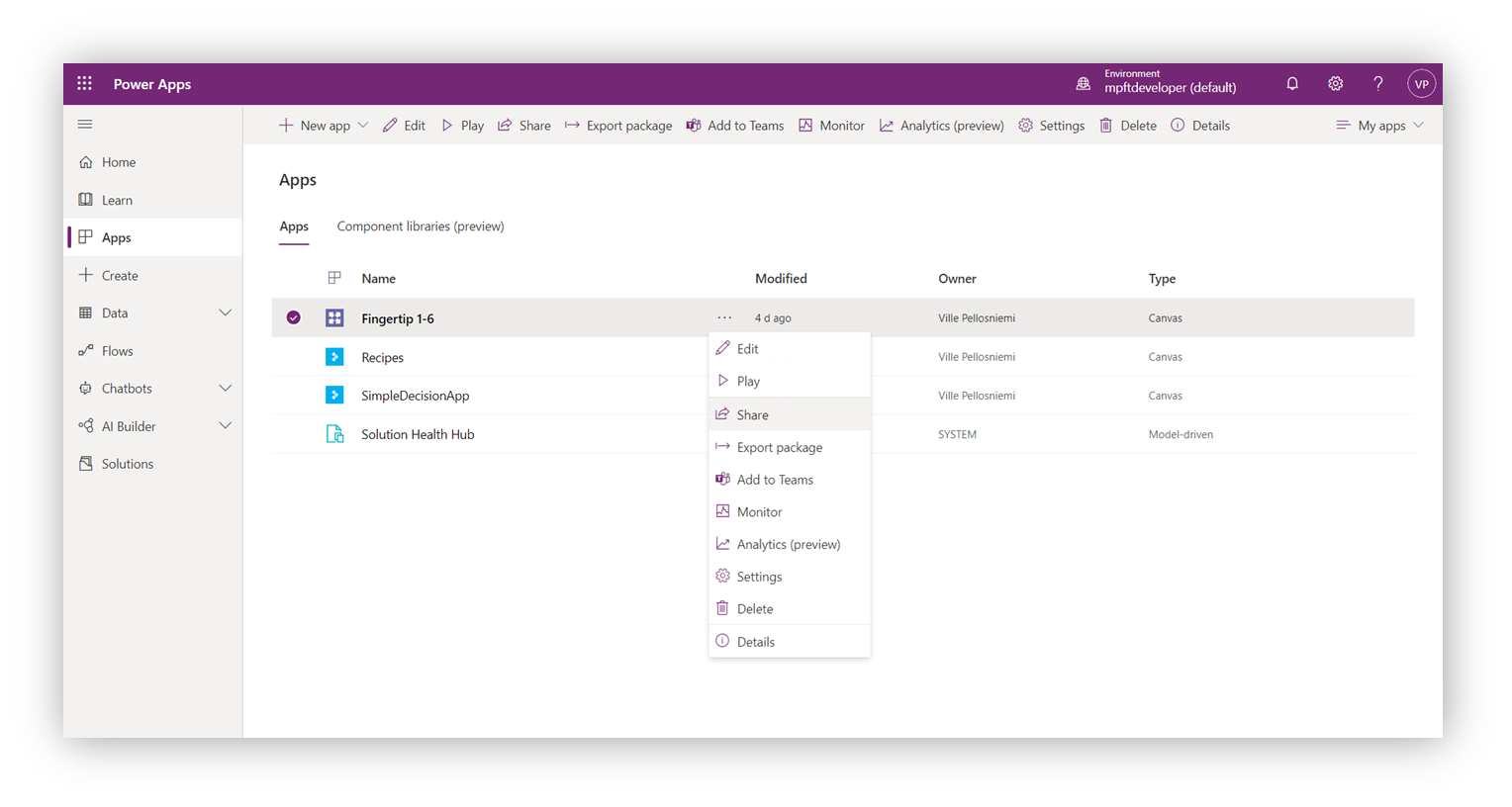
Task: Open the Solution Health Hub app name
Action: click(x=418, y=434)
